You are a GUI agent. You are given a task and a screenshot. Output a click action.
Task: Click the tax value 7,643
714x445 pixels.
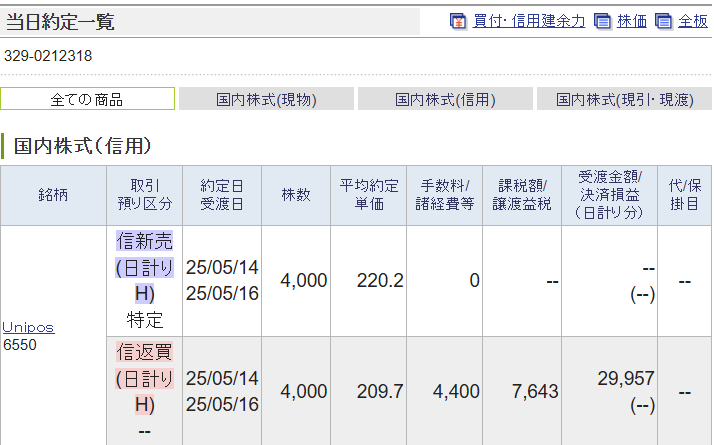(535, 392)
